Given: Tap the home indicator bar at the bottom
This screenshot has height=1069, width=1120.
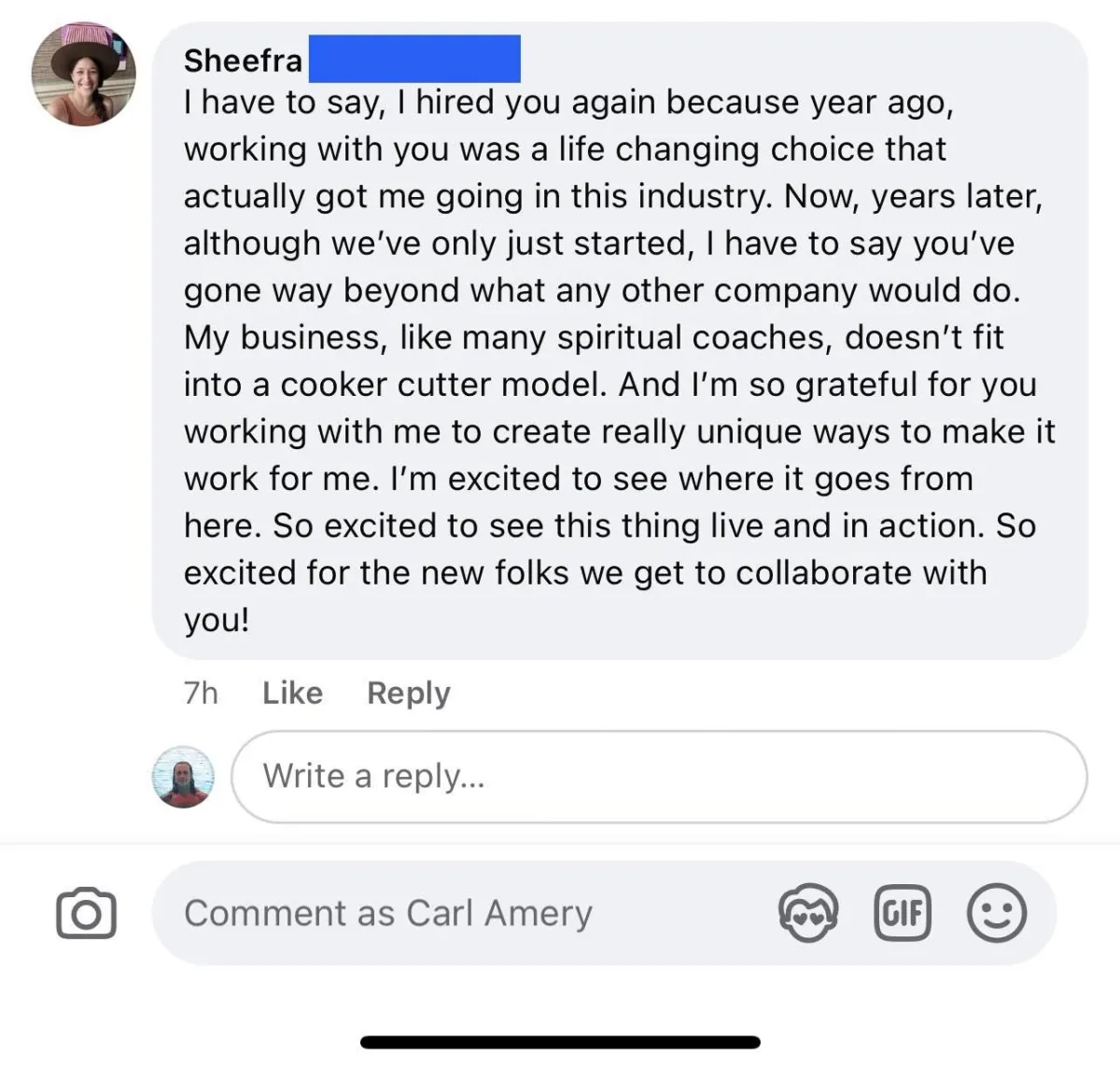Looking at the screenshot, I should click(x=560, y=1042).
